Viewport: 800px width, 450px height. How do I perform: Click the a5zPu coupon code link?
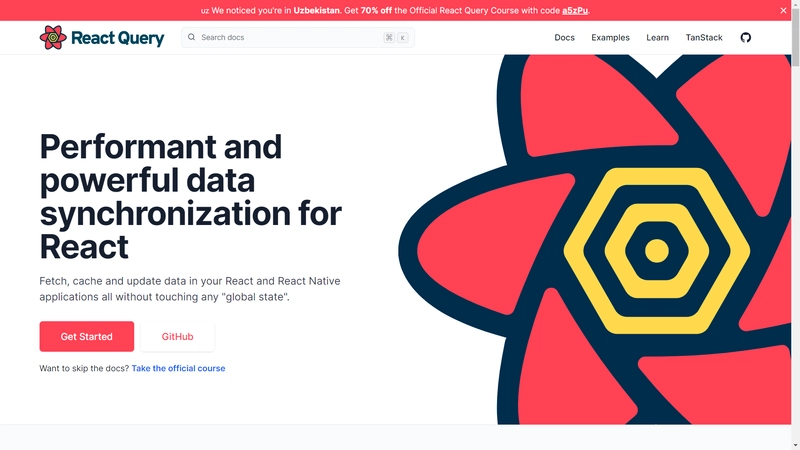point(573,10)
